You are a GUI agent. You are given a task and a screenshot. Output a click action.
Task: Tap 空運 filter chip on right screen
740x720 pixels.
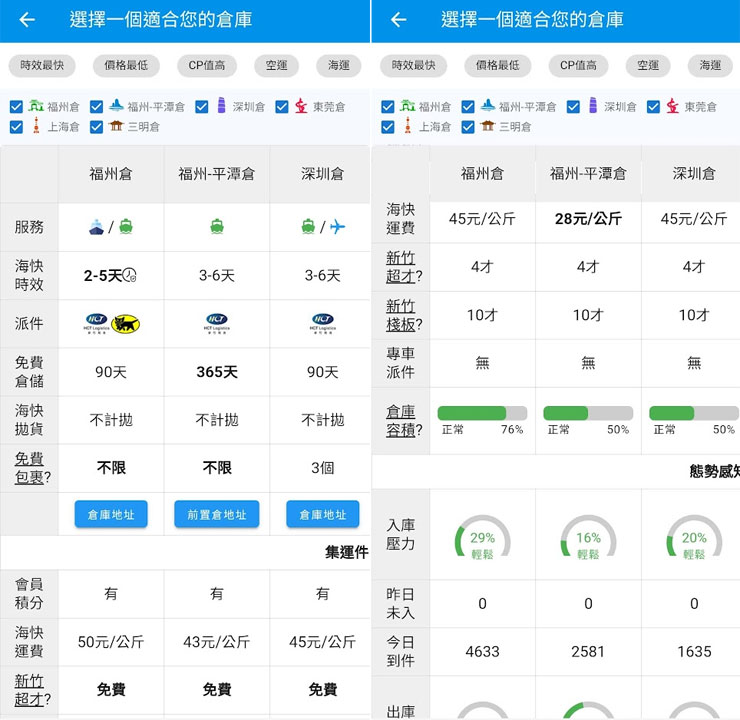[648, 65]
